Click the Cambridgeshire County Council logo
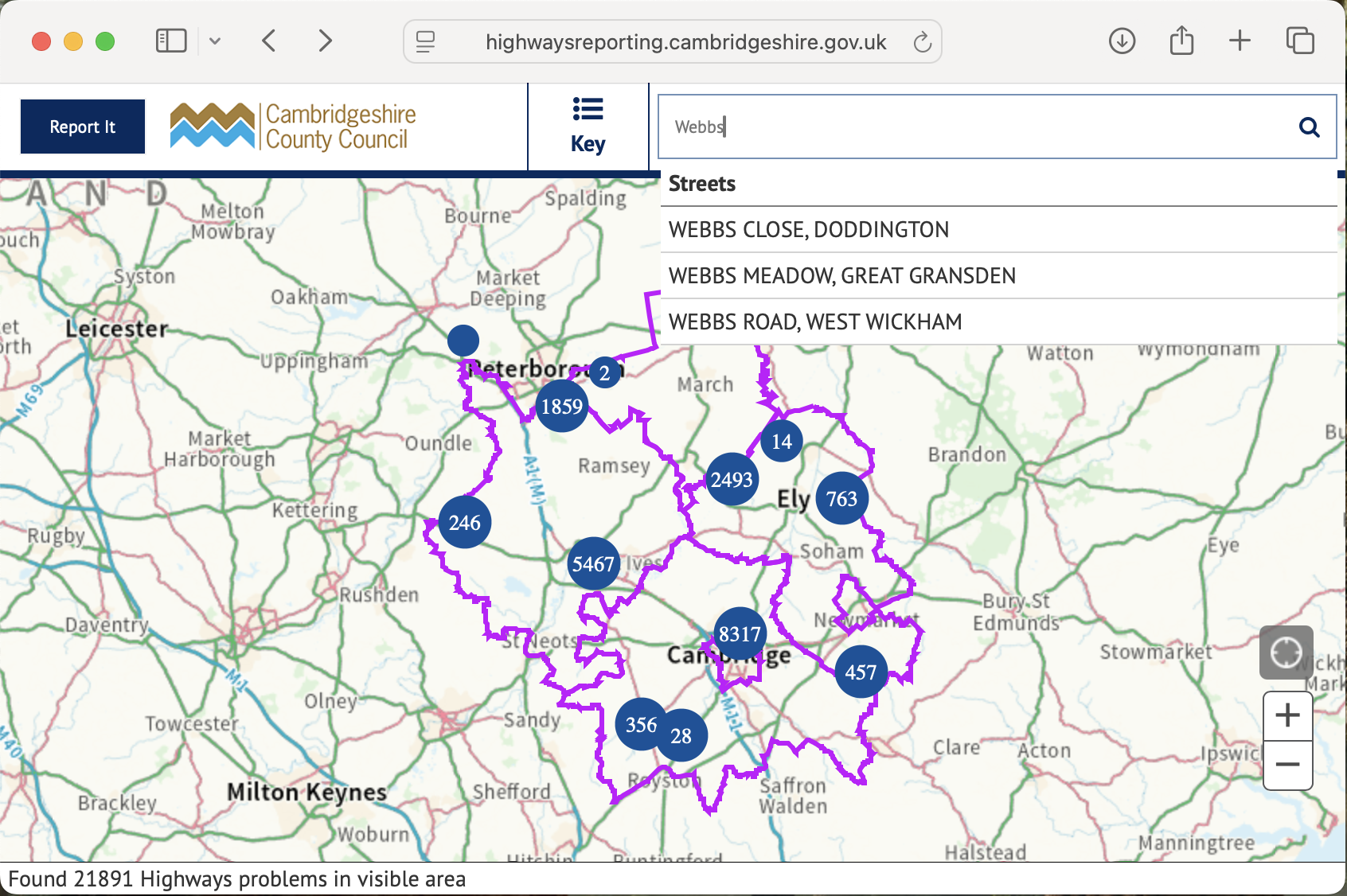This screenshot has height=896, width=1347. (x=292, y=127)
